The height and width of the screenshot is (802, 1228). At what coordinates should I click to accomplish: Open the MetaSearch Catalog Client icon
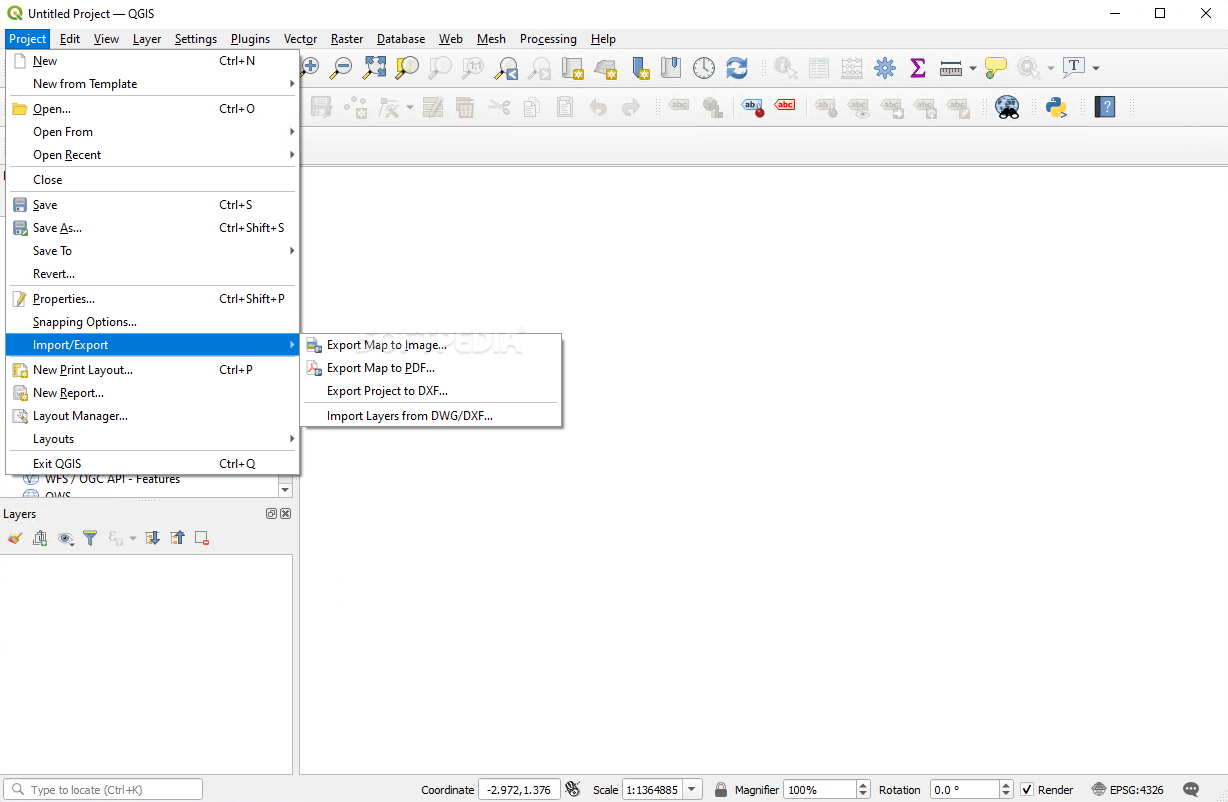point(1007,106)
